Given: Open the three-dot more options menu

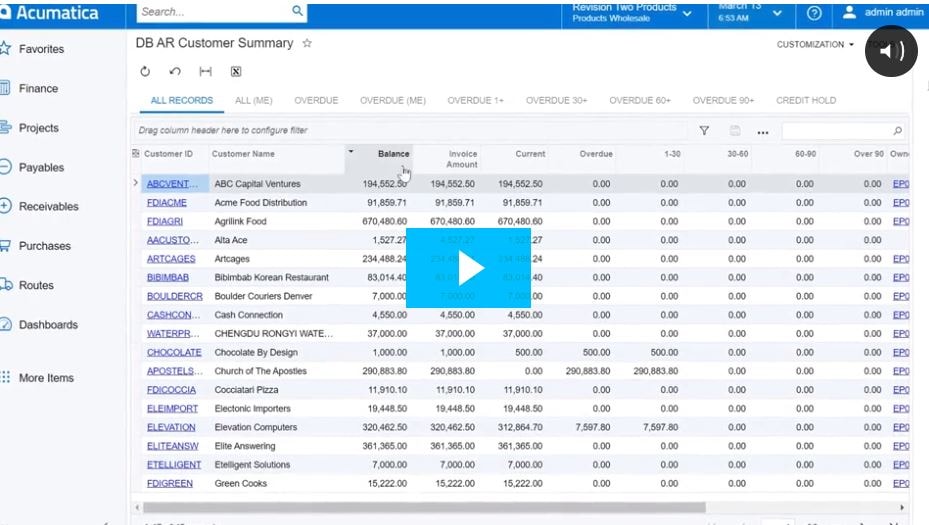Looking at the screenshot, I should pyautogui.click(x=763, y=132).
